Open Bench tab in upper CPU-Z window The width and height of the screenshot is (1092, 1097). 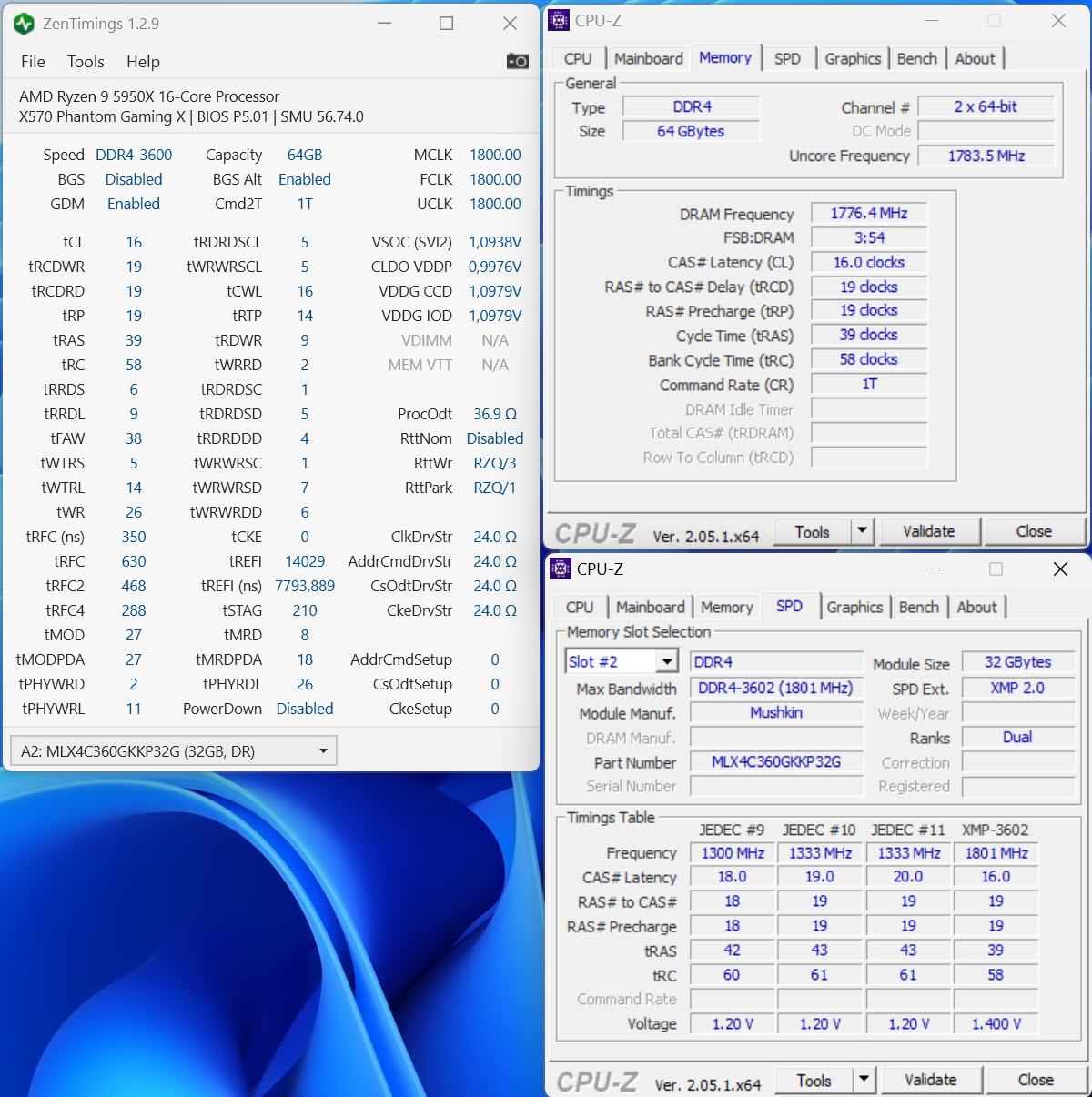point(916,58)
